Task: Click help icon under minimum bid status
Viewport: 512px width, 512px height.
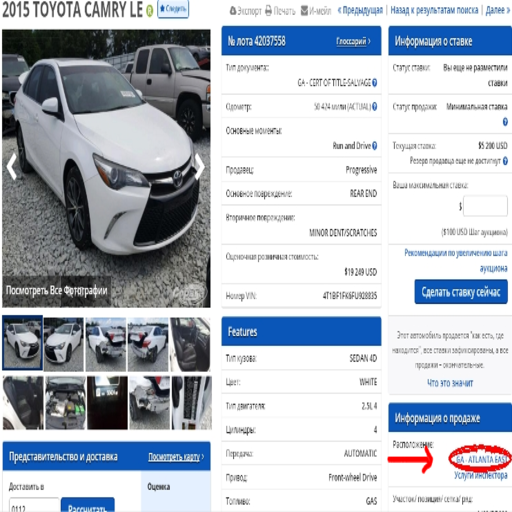Action: (x=505, y=122)
